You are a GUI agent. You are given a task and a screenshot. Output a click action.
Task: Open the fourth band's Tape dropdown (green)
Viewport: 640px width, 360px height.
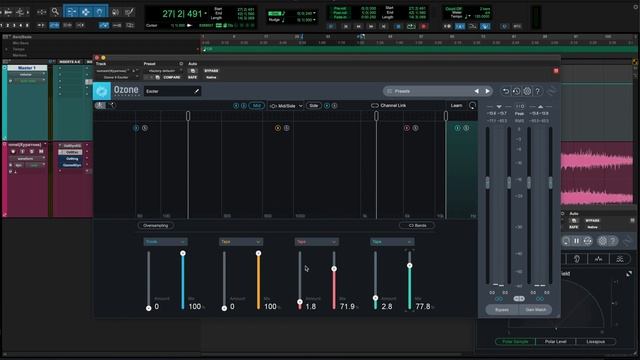[392, 242]
